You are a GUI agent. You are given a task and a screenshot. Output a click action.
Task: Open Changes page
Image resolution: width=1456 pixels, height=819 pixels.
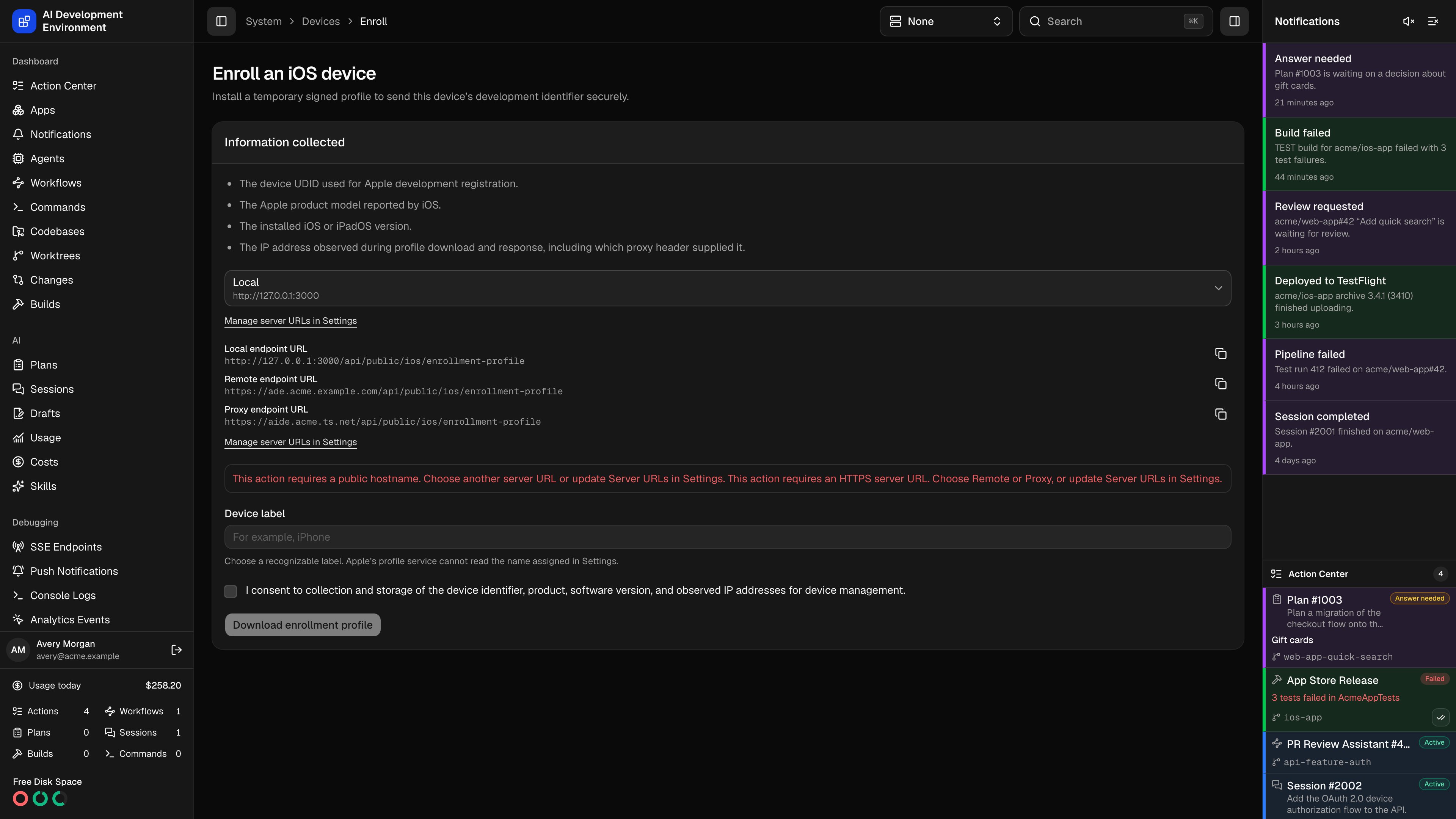click(97, 280)
